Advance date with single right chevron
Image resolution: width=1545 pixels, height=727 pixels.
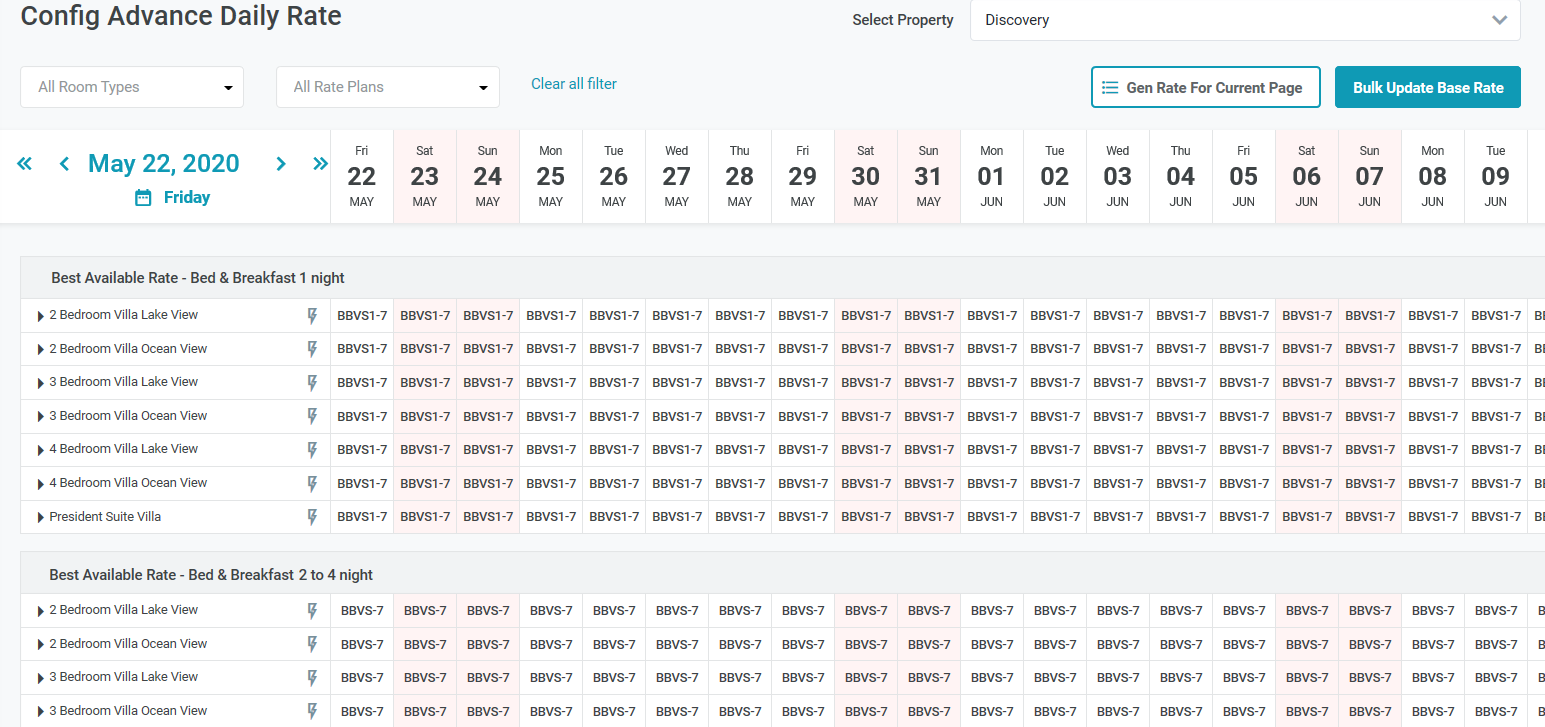[281, 164]
